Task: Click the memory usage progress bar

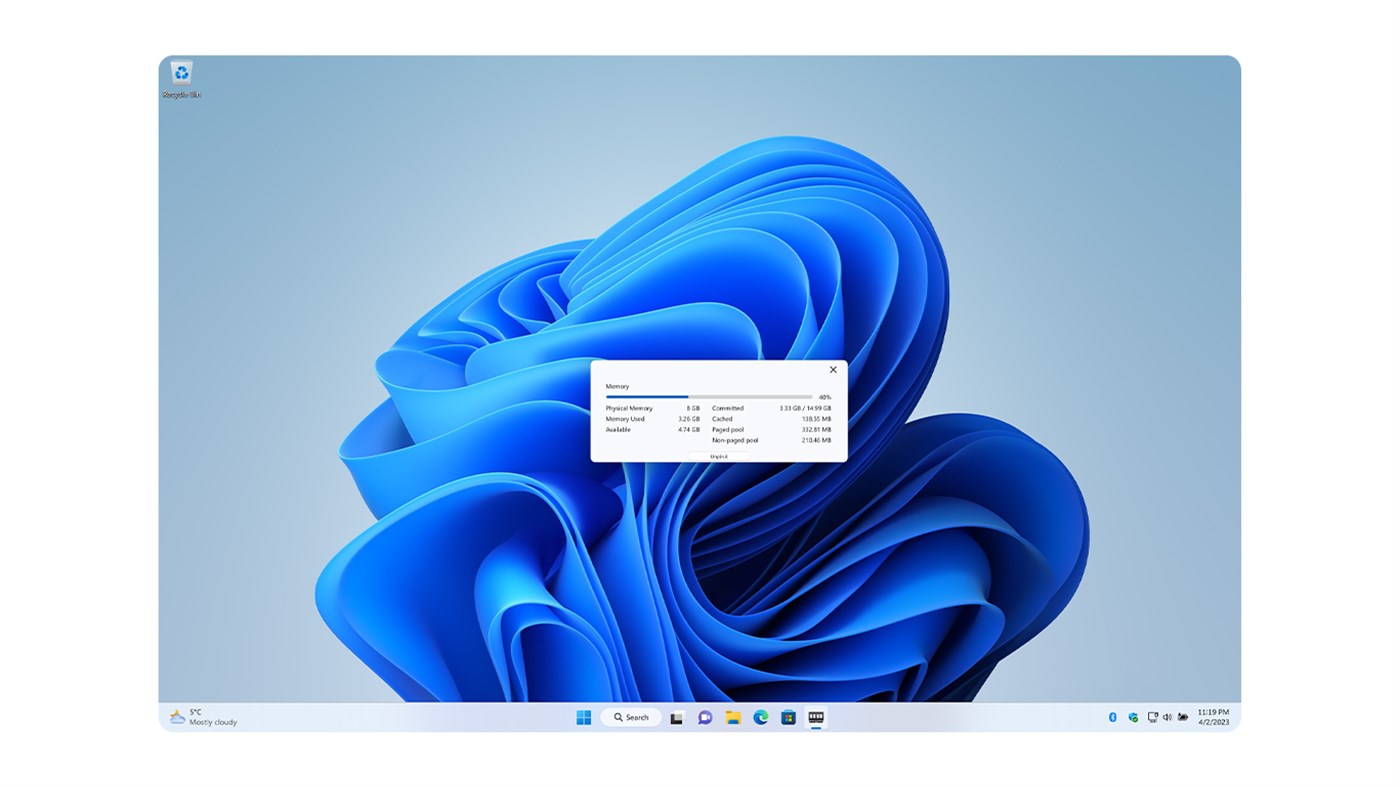Action: coord(709,397)
